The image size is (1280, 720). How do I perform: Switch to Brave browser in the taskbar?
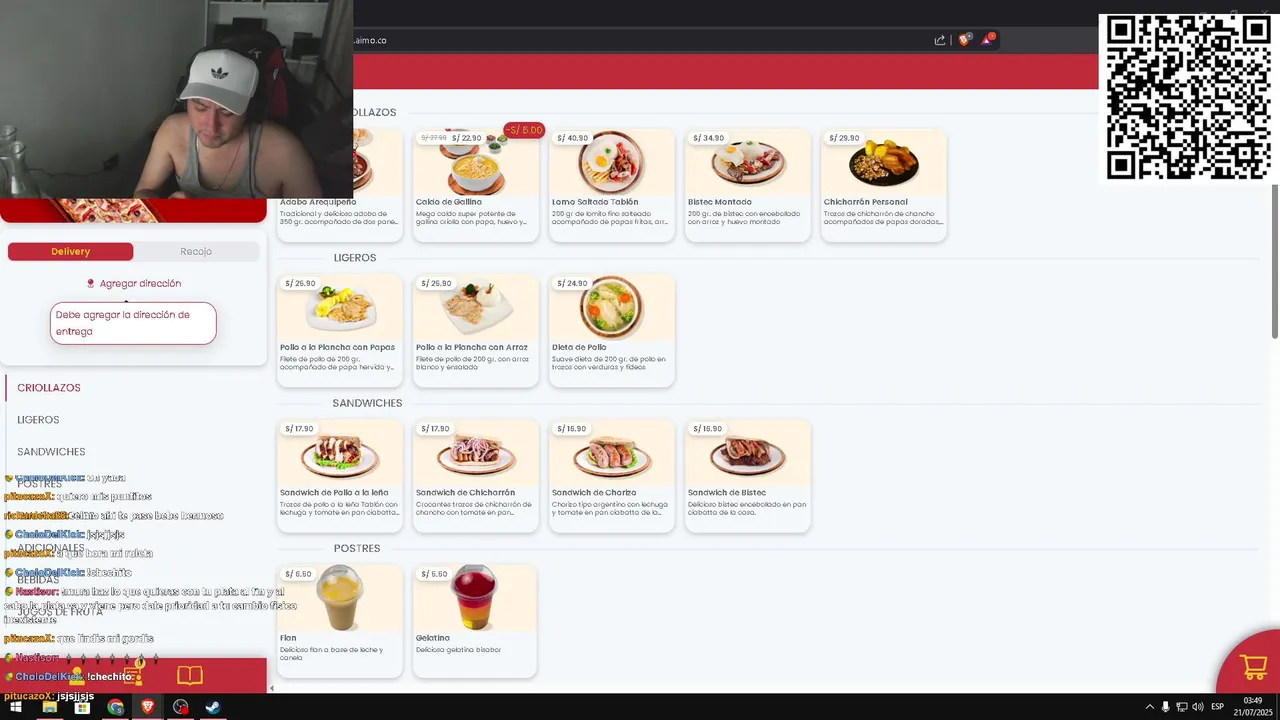148,707
